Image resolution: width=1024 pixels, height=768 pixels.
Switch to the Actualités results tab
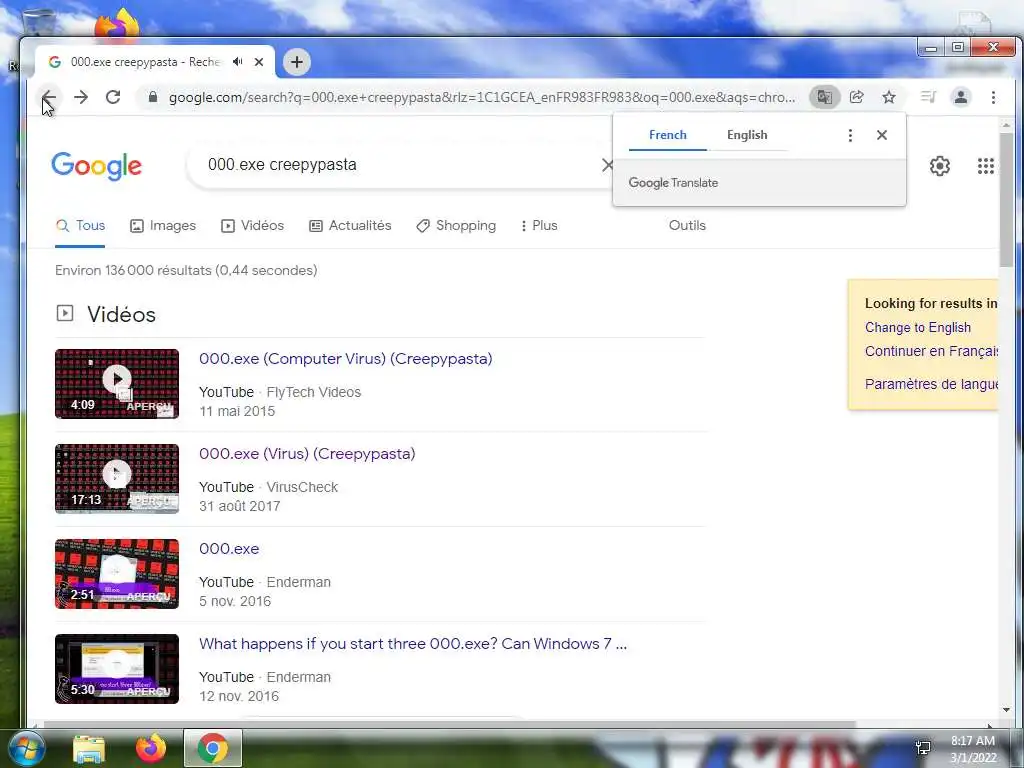[350, 225]
